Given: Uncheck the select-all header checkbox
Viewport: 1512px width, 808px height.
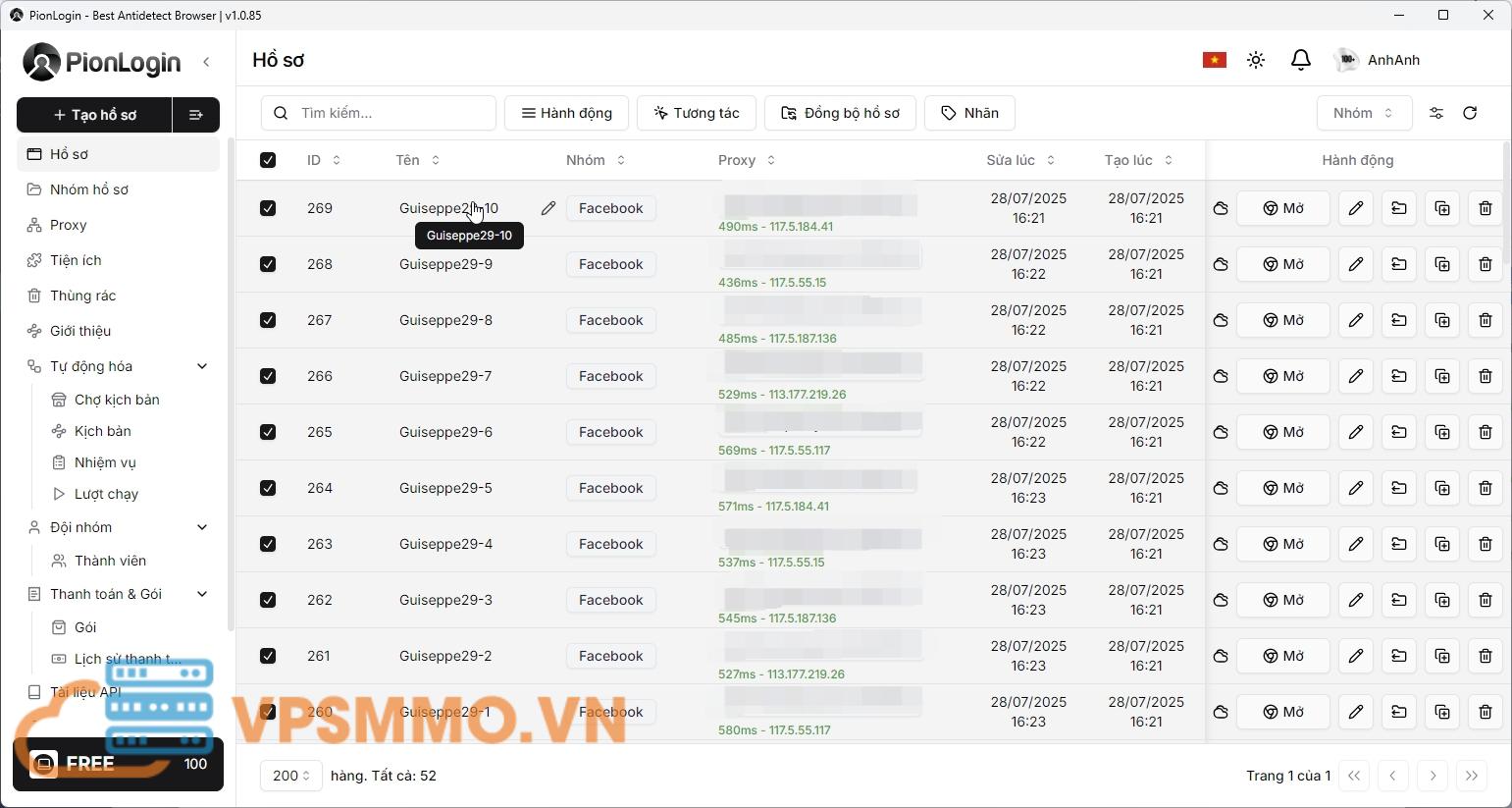Looking at the screenshot, I should pos(268,160).
